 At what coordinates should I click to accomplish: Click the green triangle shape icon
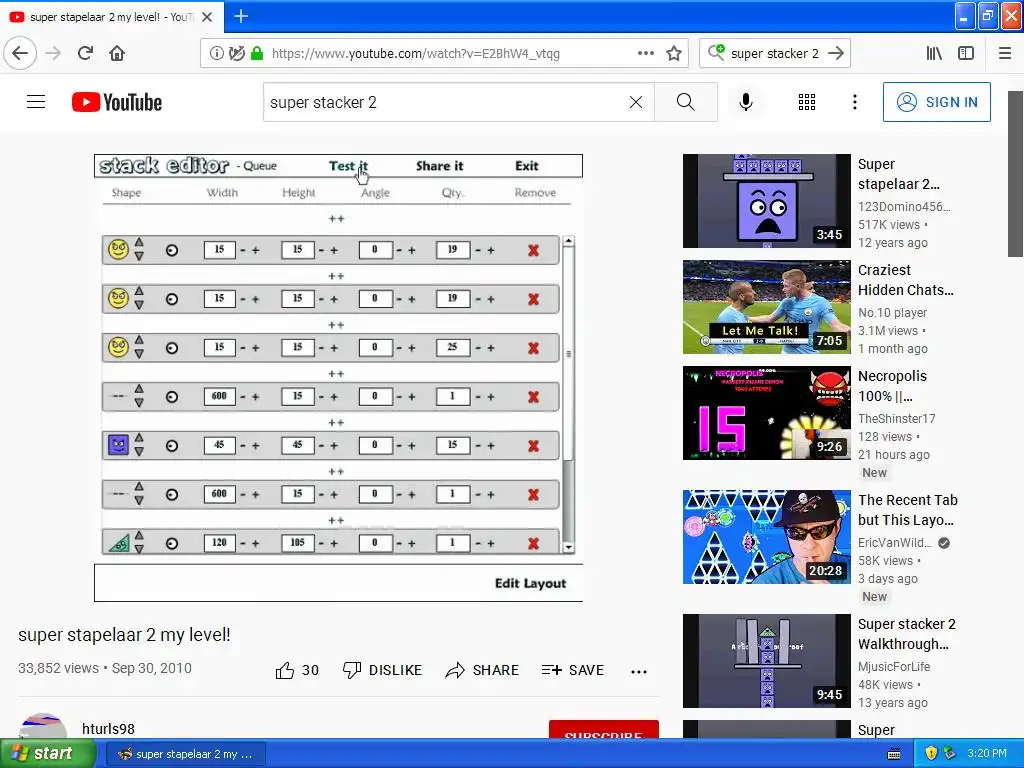tap(118, 543)
